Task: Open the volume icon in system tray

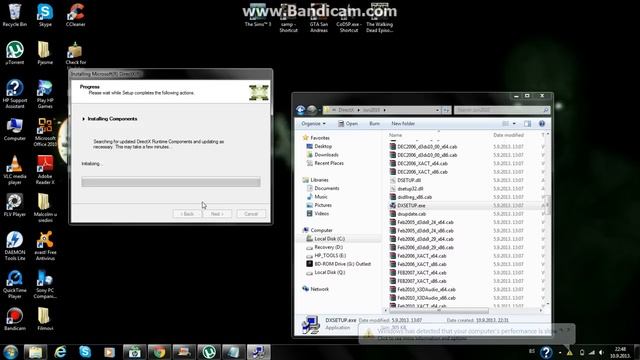Action: pos(601,352)
